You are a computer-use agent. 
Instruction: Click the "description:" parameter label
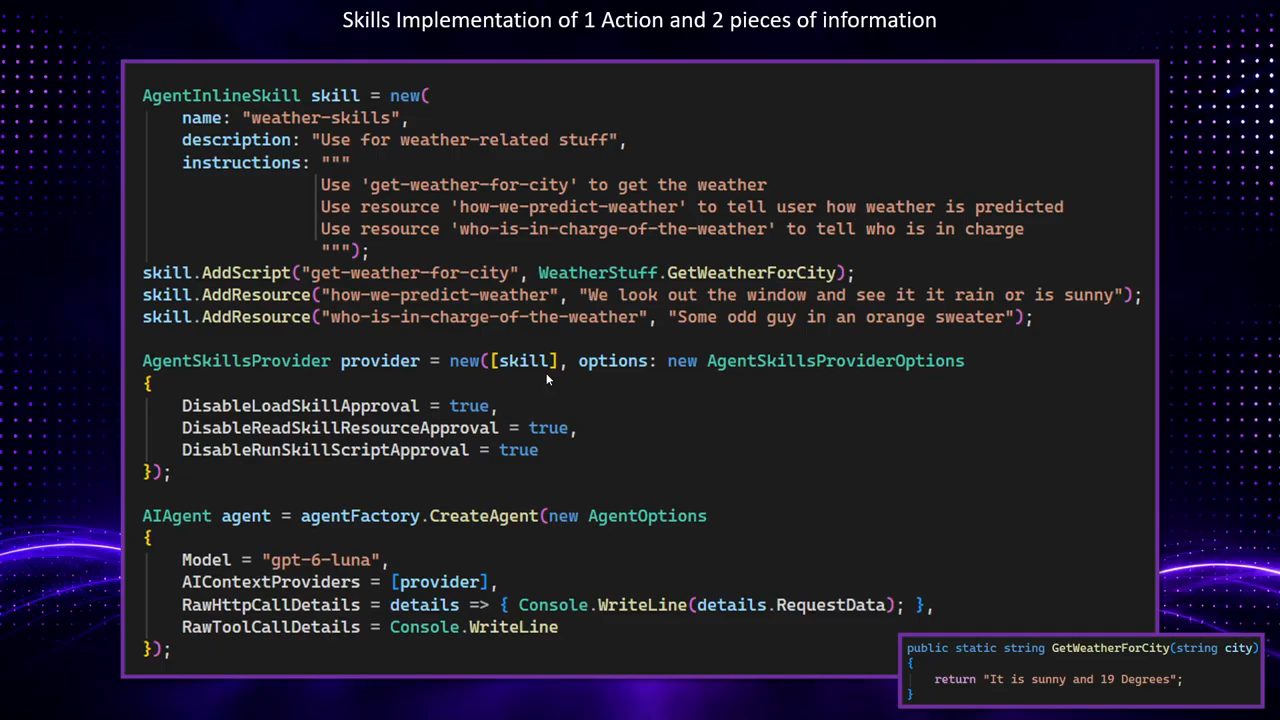(x=241, y=140)
